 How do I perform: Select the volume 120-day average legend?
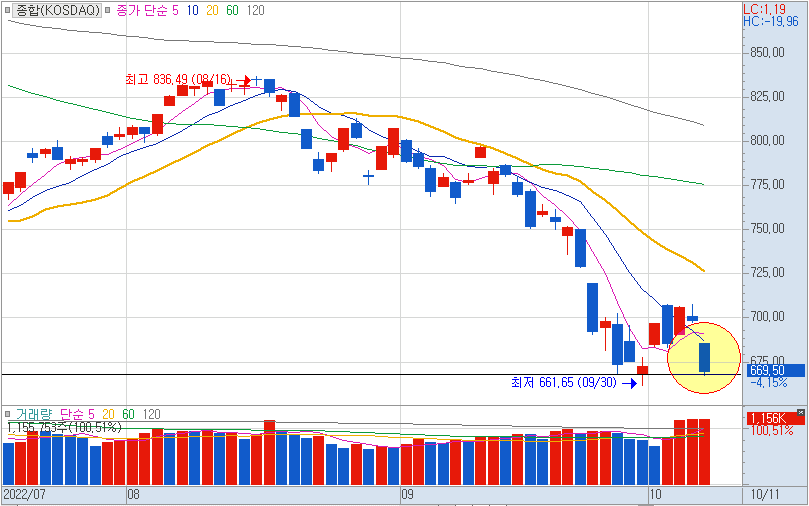[x=151, y=414]
